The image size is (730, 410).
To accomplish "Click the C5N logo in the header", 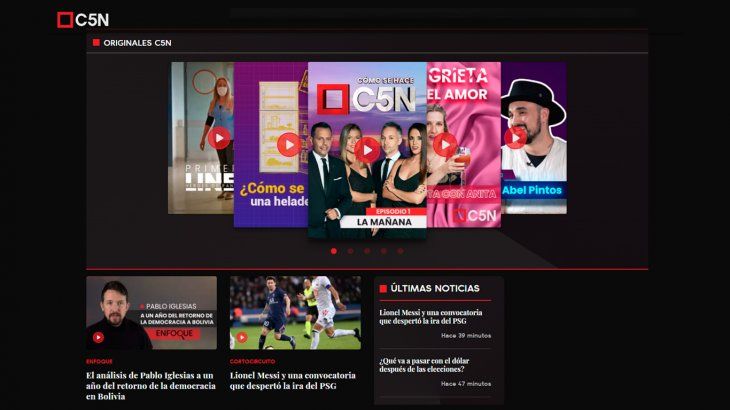I will coord(83,20).
